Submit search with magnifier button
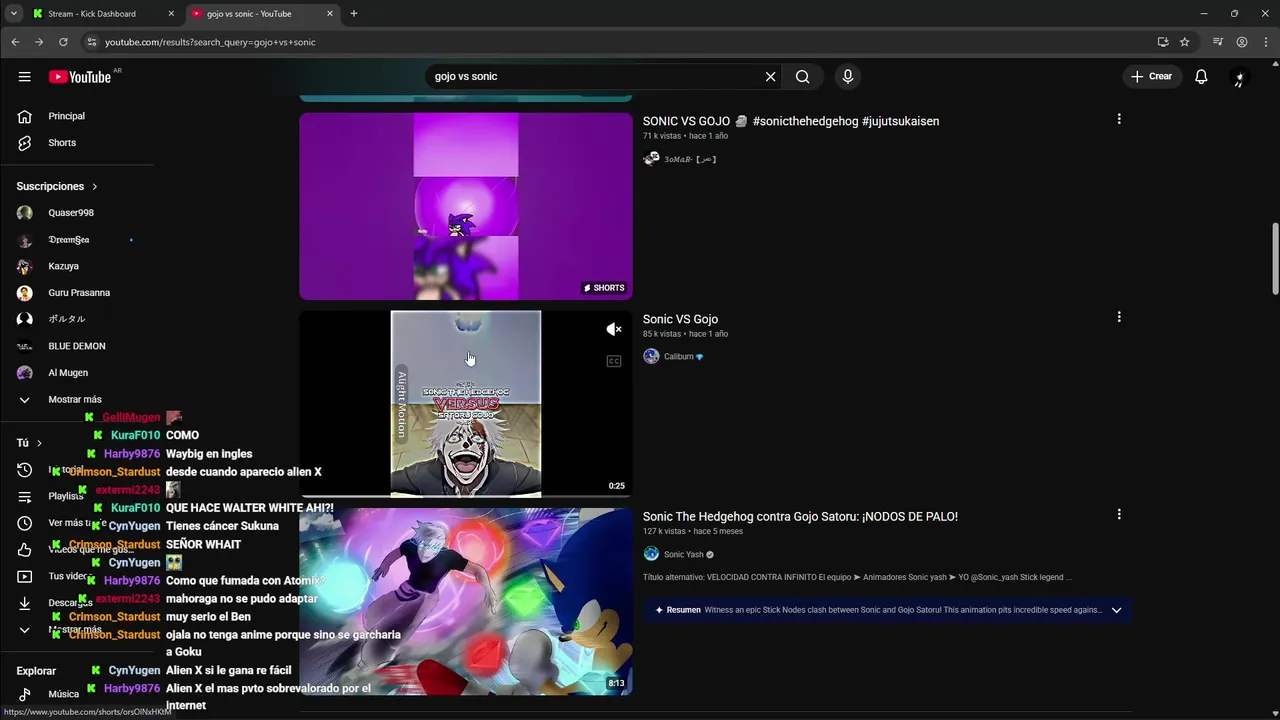The image size is (1280, 720). tap(802, 77)
